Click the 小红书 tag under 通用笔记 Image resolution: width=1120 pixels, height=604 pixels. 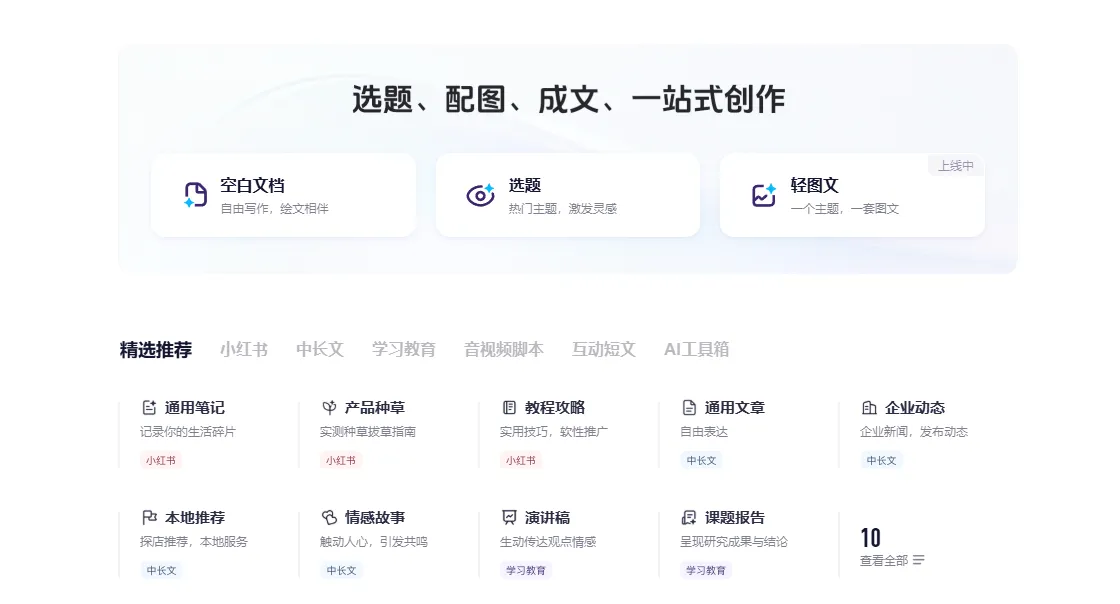tap(161, 461)
